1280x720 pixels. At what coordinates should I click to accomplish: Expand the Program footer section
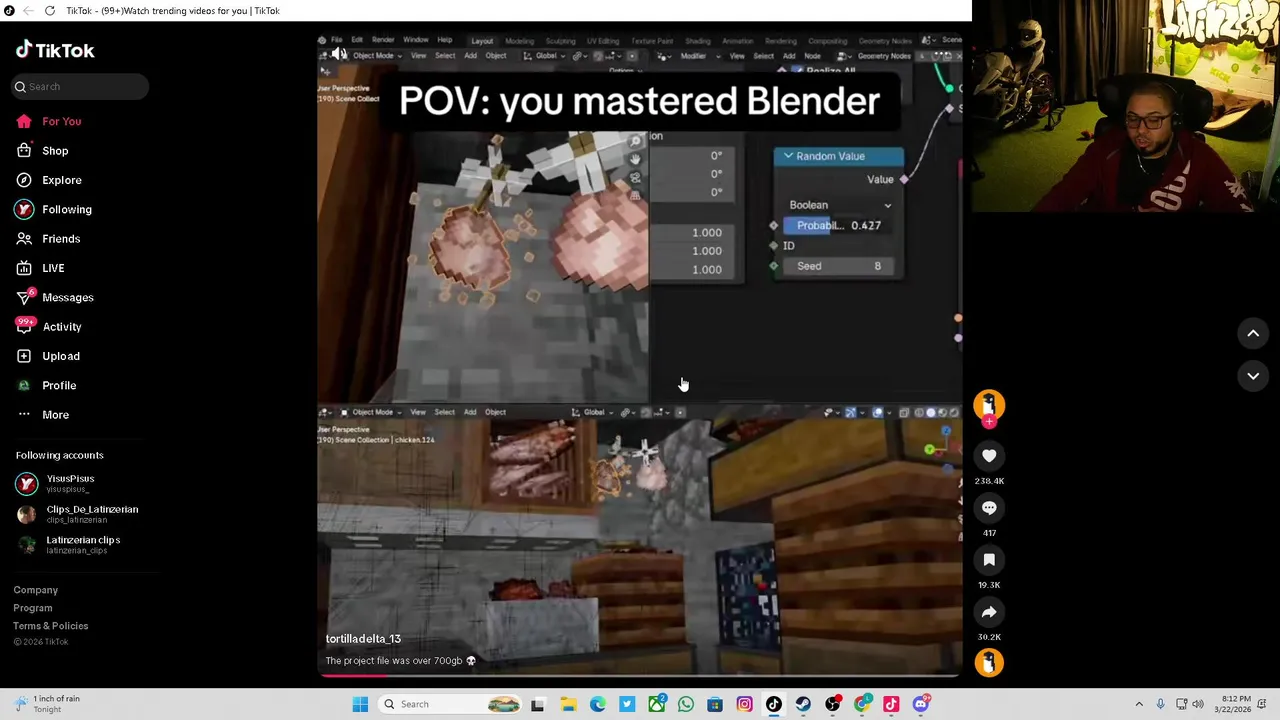[33, 608]
